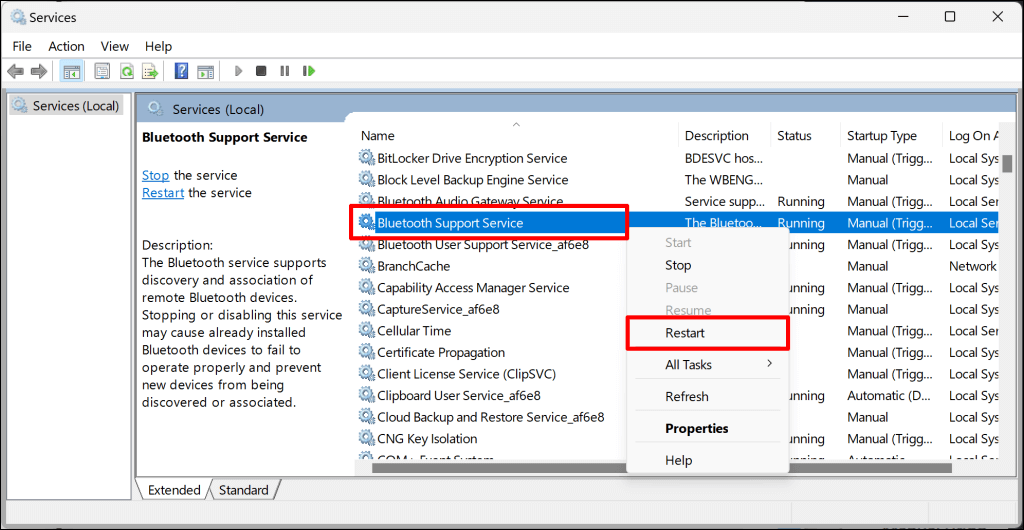Select the Clipboard User Service_af6e8 name
This screenshot has width=1024, height=530.
[458, 396]
